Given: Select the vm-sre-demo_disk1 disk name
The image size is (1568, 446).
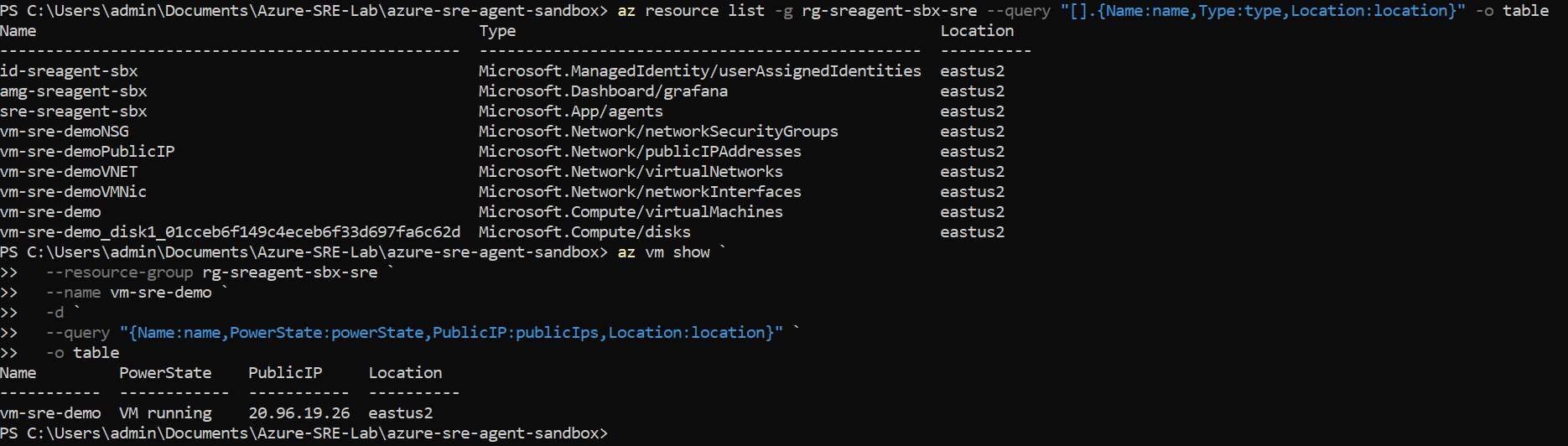Looking at the screenshot, I should pos(231,232).
